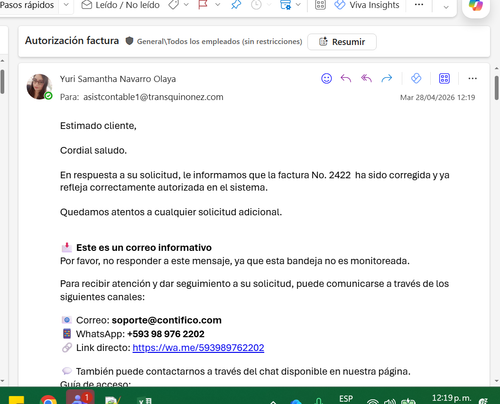The image size is (500, 404).
Task: Expand the ribbon with the chevron arrow
Action: [446, 7]
